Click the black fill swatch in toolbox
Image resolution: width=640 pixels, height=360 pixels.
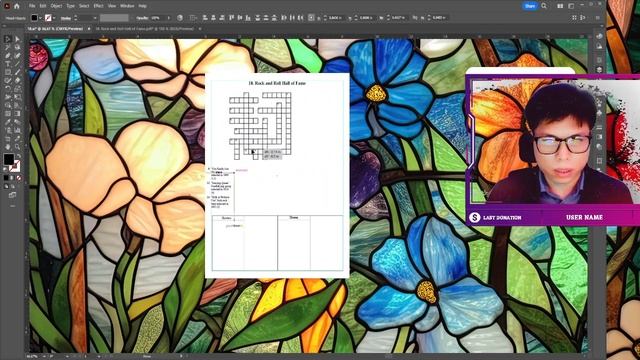(9, 159)
